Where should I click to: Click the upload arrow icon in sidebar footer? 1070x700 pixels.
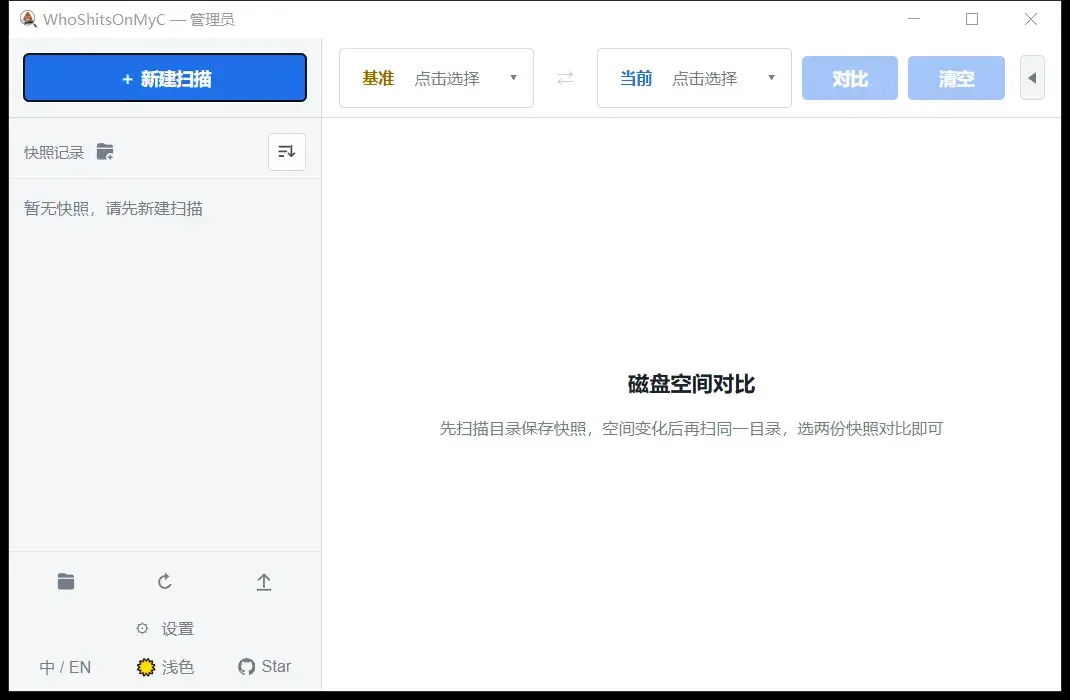[x=264, y=581]
